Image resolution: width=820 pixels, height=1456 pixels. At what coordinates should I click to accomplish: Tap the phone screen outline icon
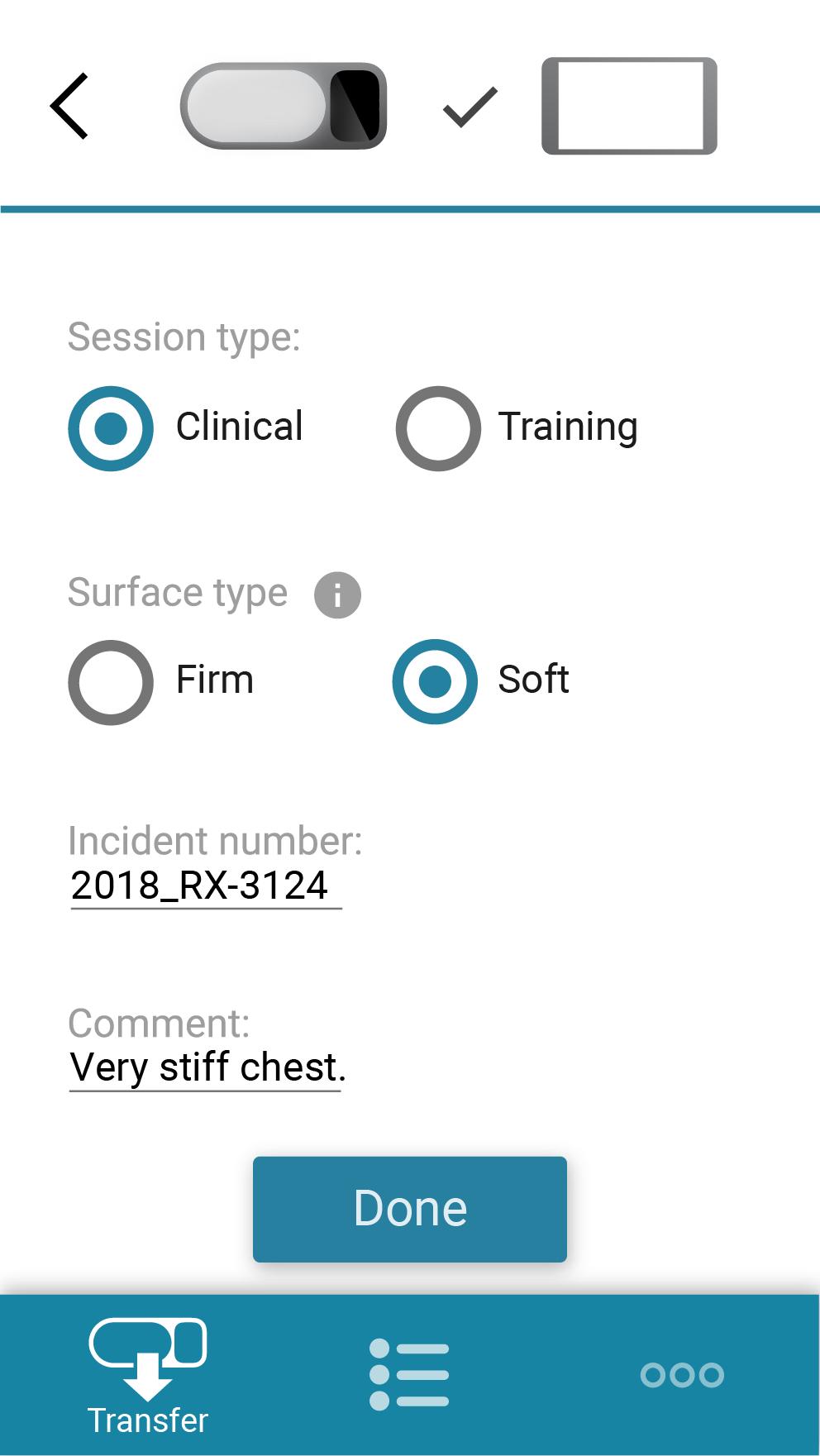(629, 106)
